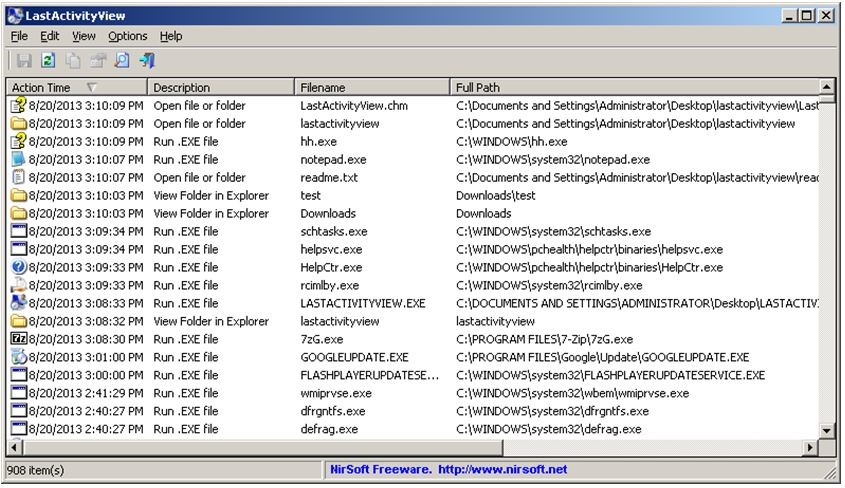Sort by the Description column header
845x488 pixels.
[x=221, y=87]
